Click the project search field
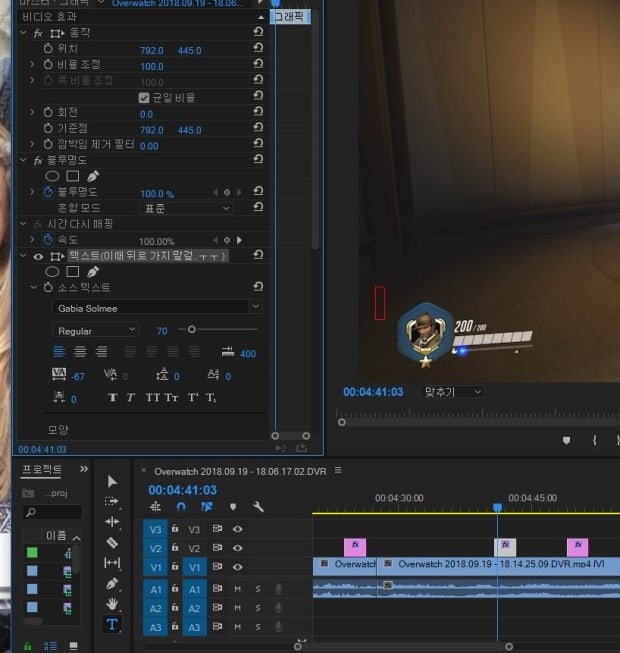 click(52, 512)
